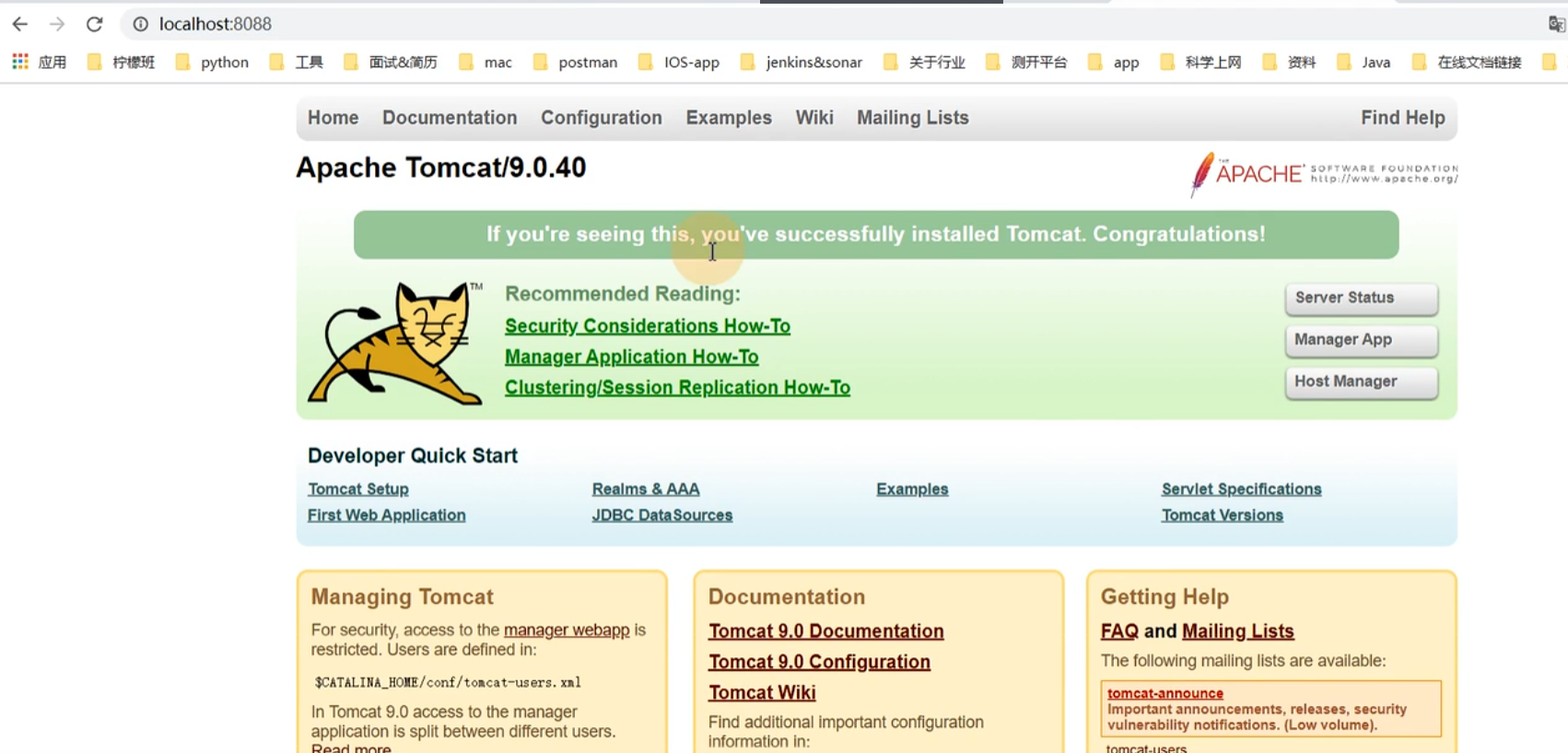1568x753 pixels.
Task: Open the app bookmark folder
Action: point(1114,62)
